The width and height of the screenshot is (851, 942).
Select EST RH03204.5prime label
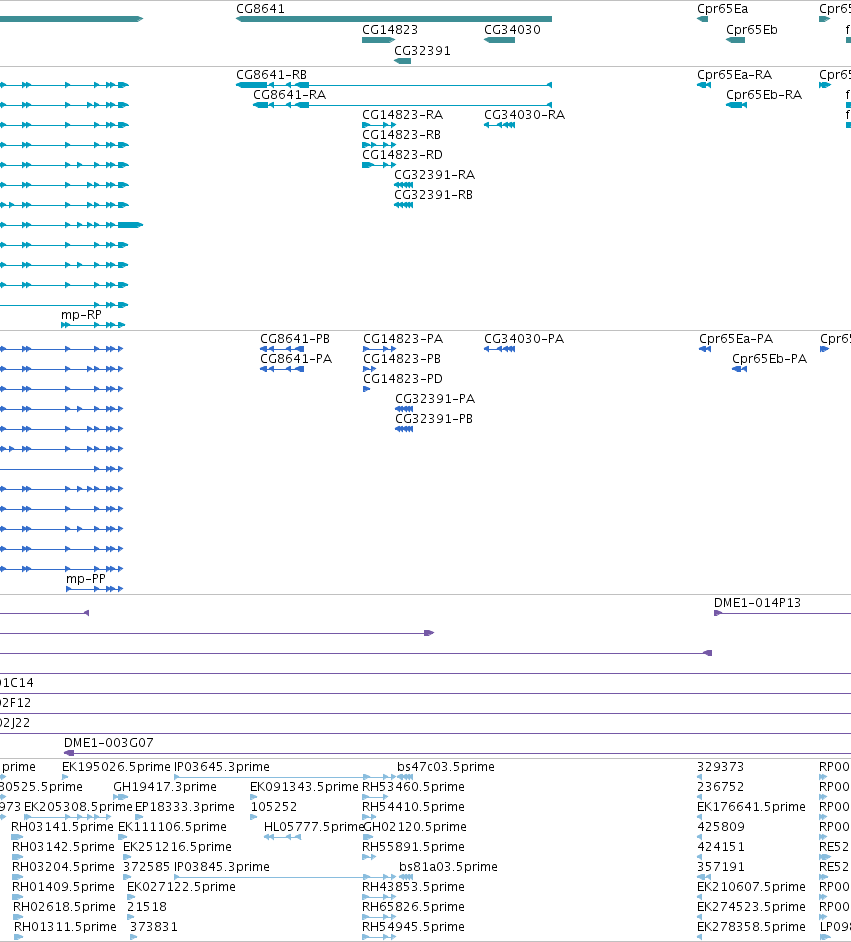tap(63, 867)
